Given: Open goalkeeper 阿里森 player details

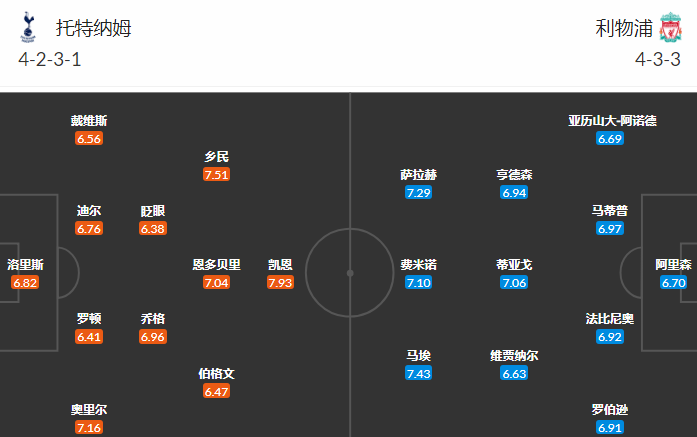Looking at the screenshot, I should (674, 265).
